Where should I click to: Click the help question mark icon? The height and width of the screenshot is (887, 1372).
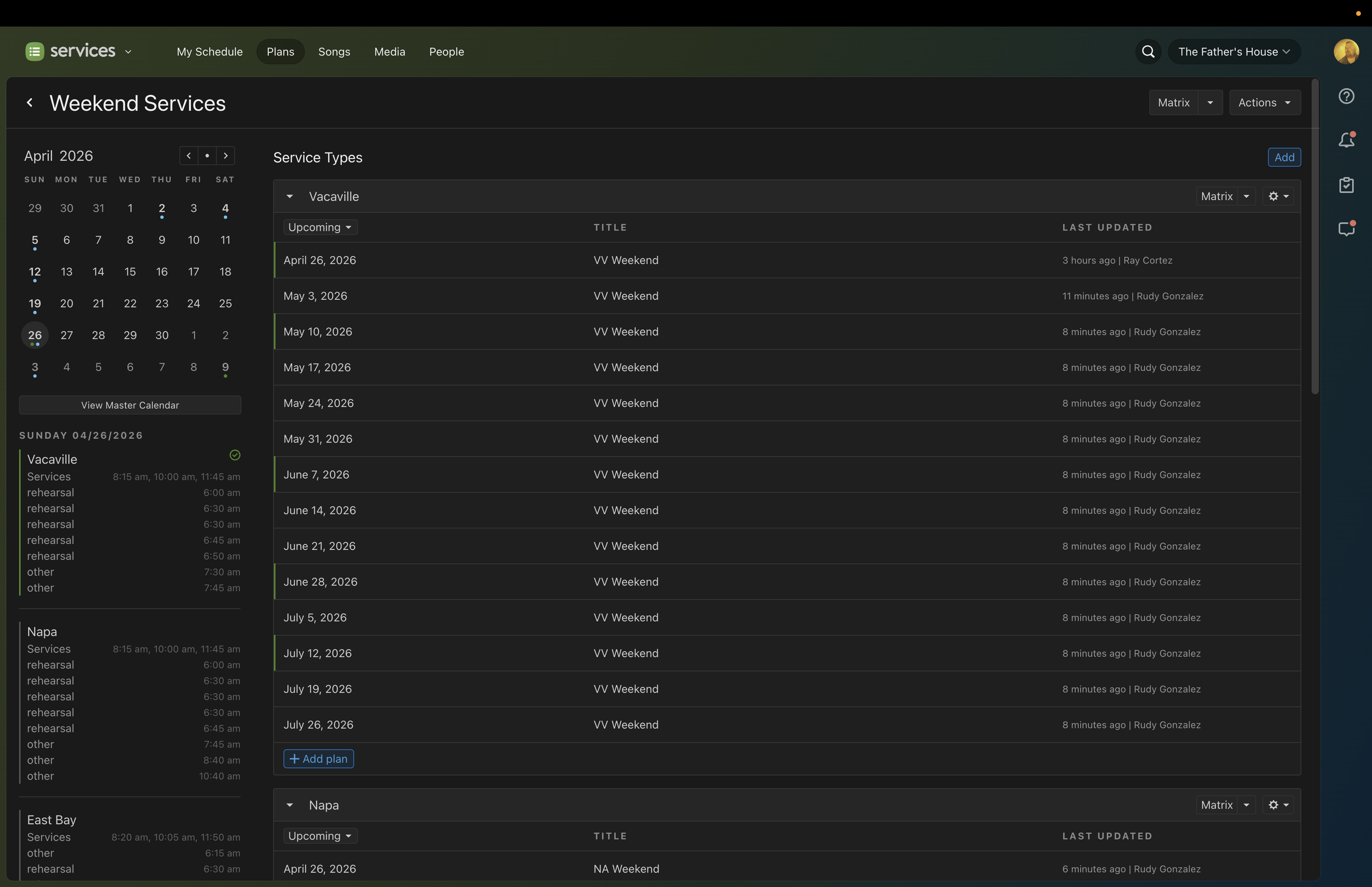click(x=1346, y=96)
